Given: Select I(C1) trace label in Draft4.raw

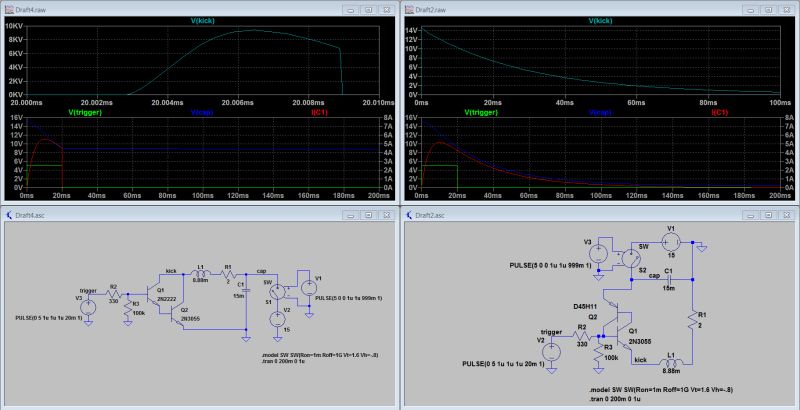Looking at the screenshot, I should pos(317,112).
